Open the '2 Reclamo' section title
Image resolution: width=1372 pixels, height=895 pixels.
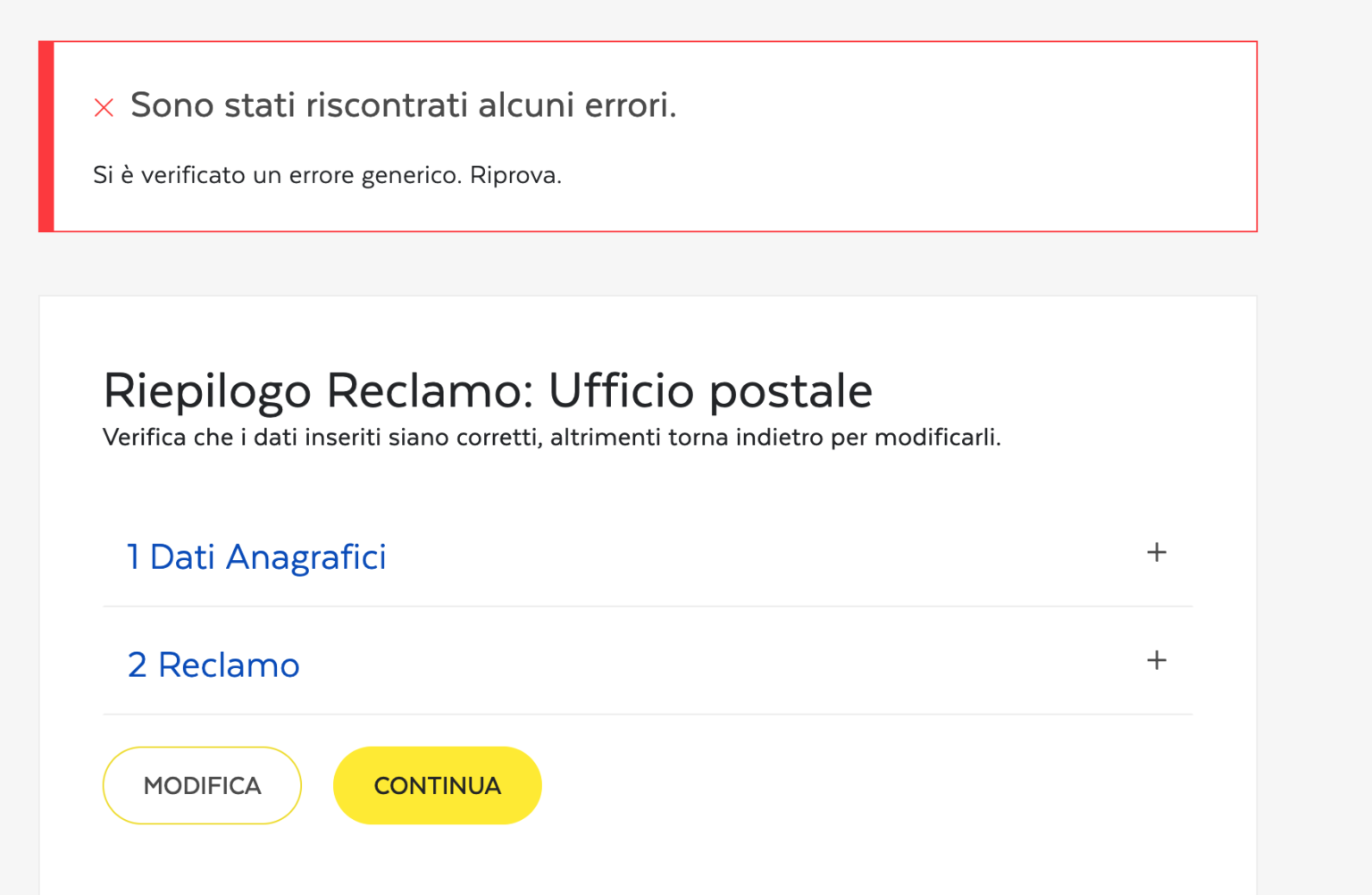click(213, 665)
